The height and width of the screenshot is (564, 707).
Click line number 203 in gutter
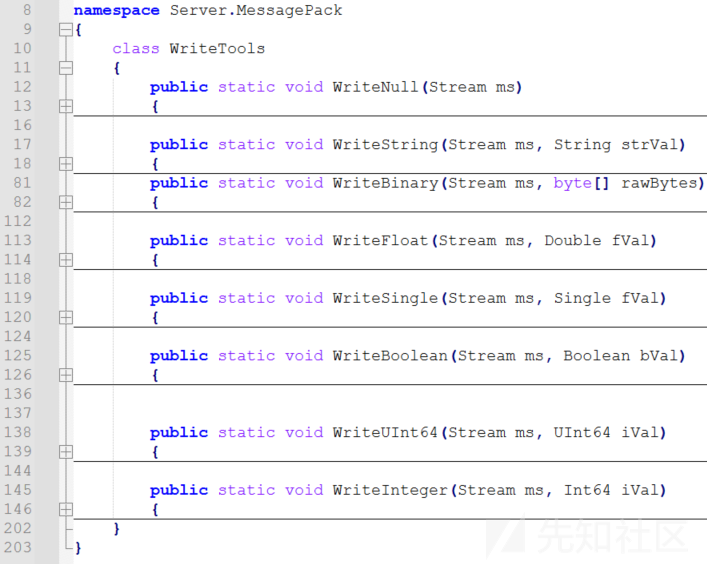point(18,547)
